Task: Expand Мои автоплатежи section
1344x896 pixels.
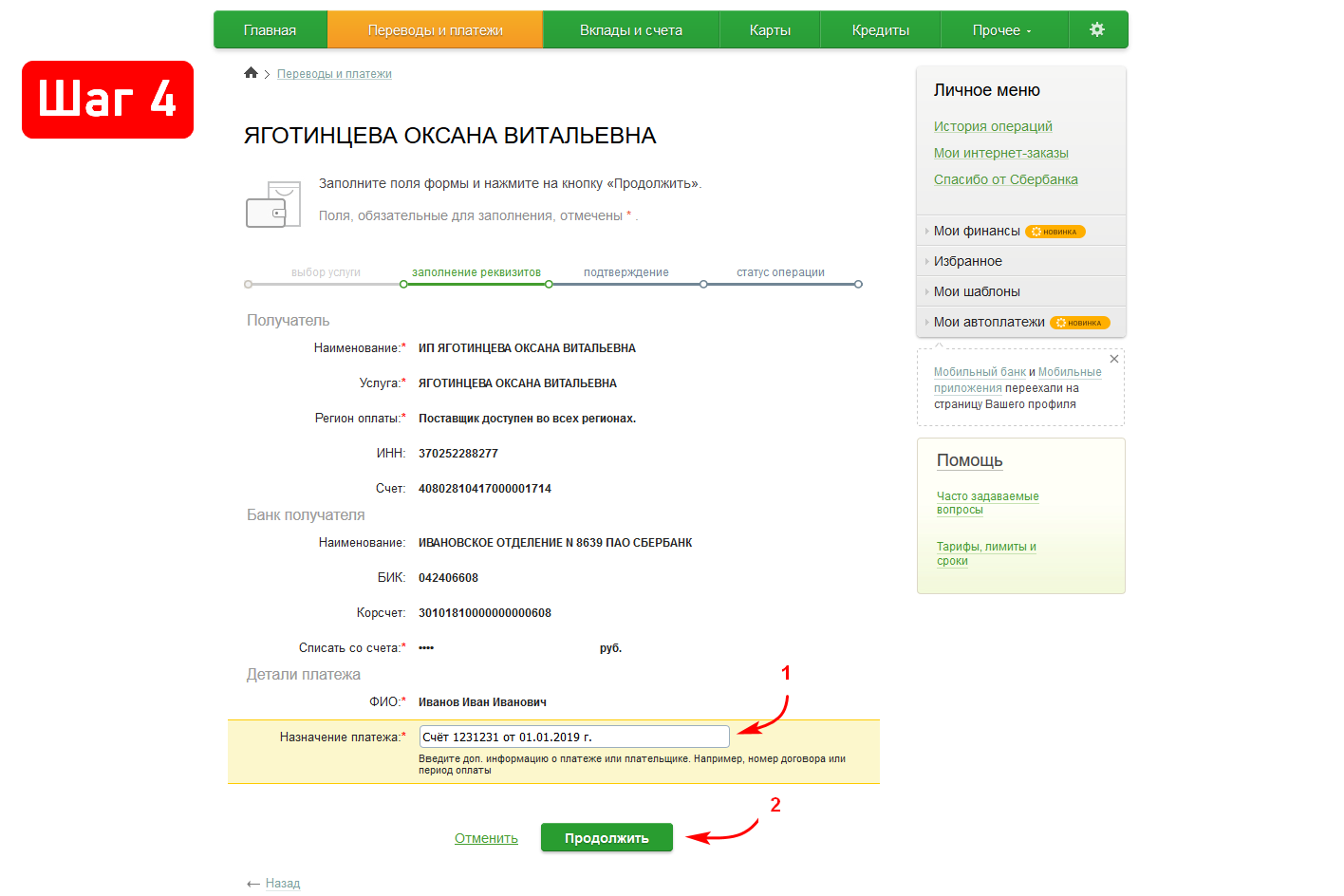Action: click(x=988, y=322)
